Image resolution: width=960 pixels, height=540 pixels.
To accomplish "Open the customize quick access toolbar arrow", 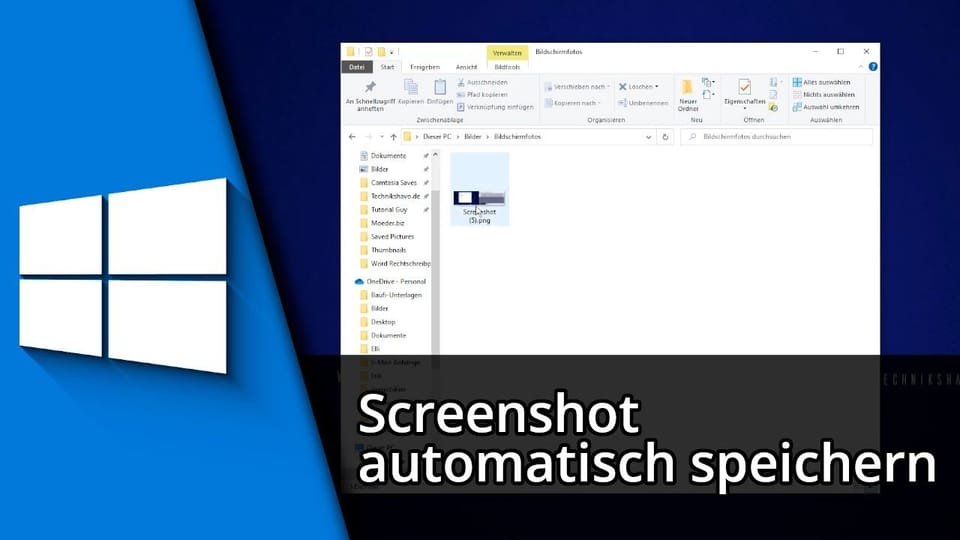I will (x=392, y=52).
